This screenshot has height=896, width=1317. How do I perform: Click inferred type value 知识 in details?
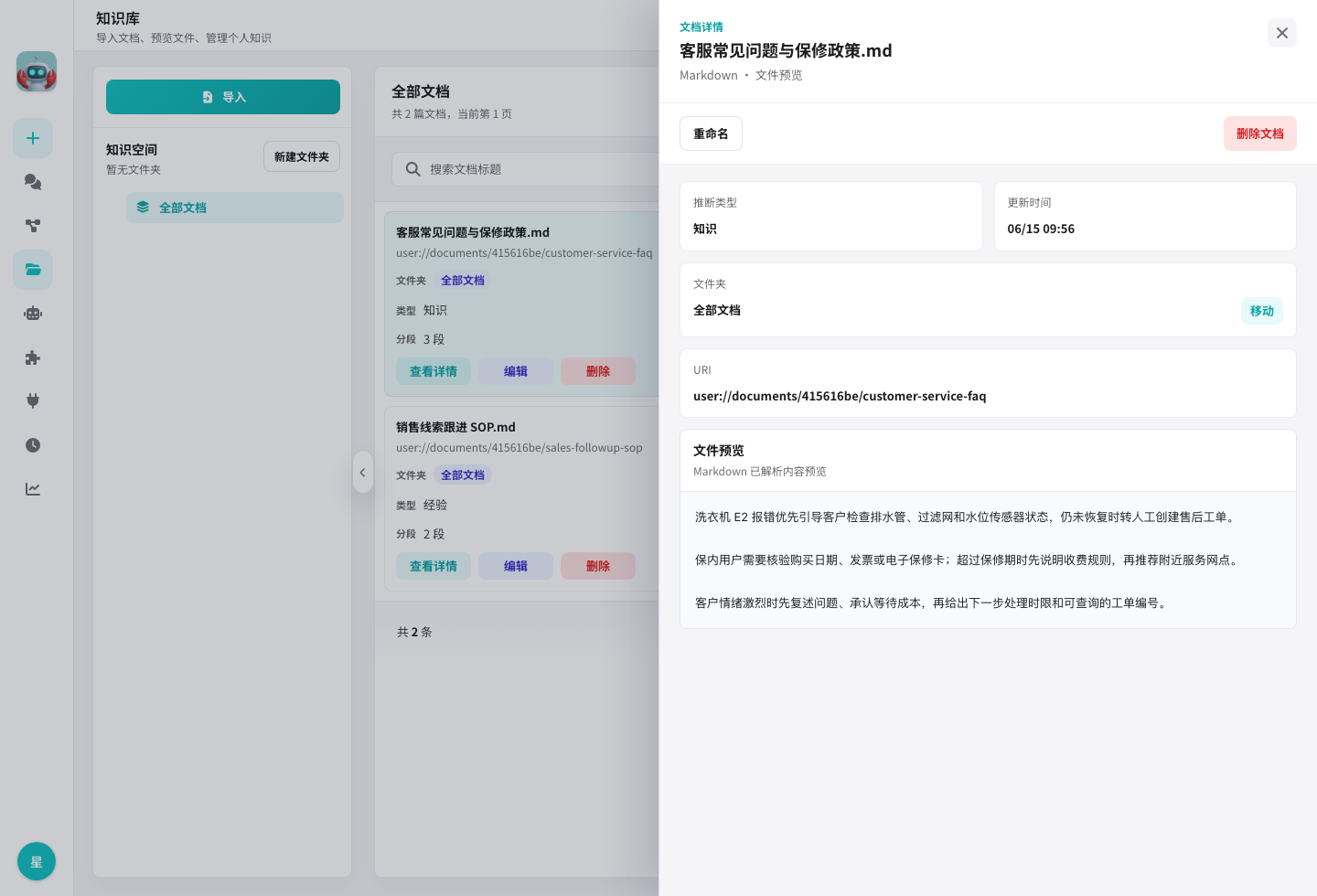pos(705,229)
